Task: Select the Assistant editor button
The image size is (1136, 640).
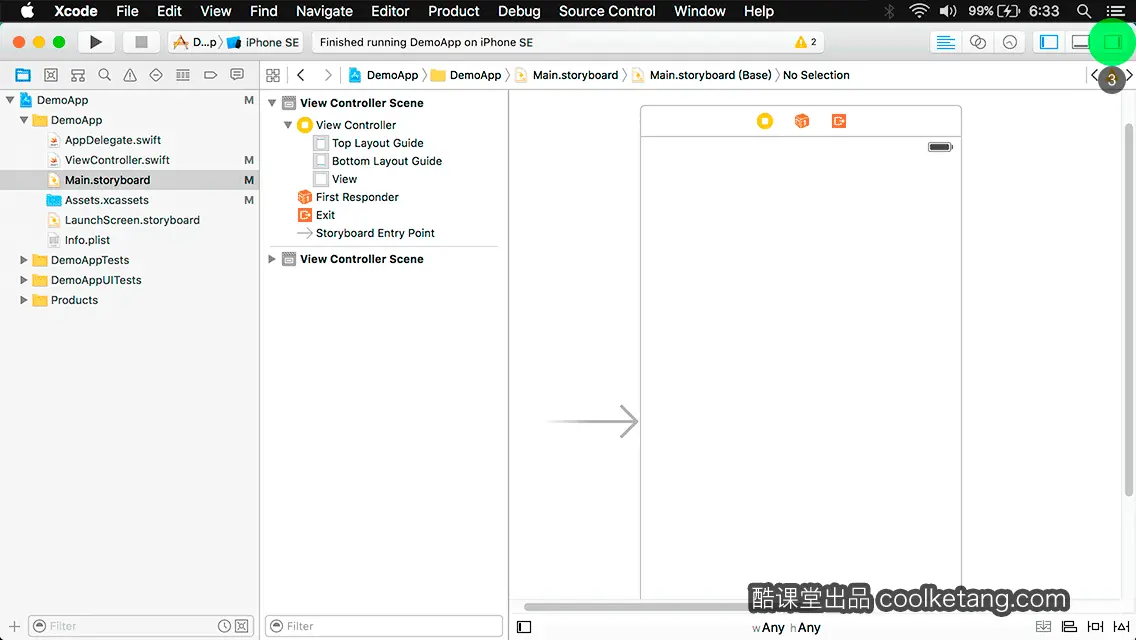Action: 977,42
